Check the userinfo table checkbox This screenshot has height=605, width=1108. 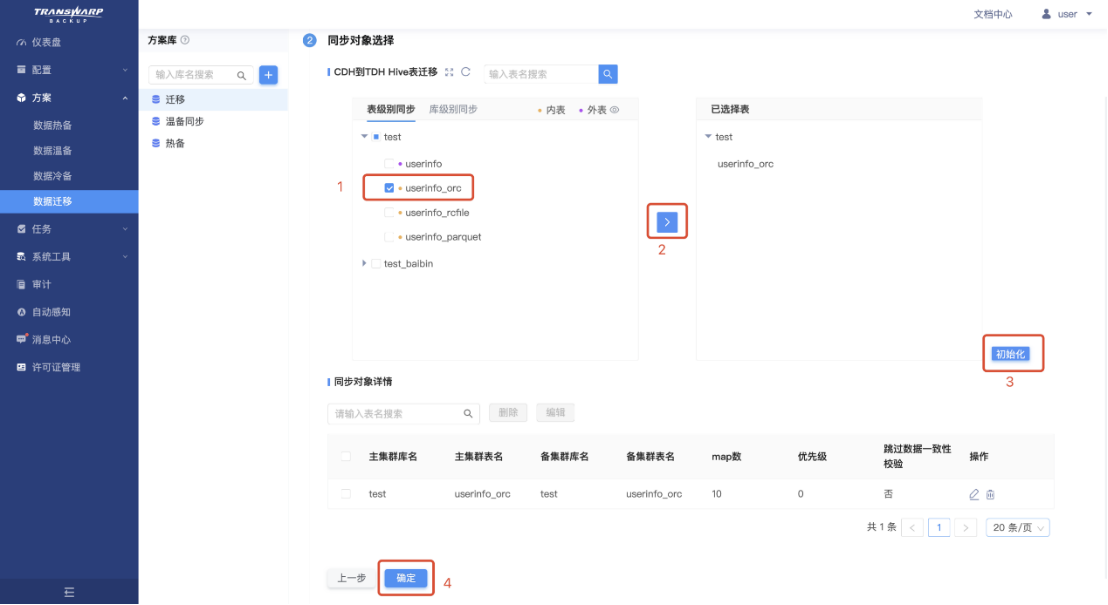click(x=389, y=164)
